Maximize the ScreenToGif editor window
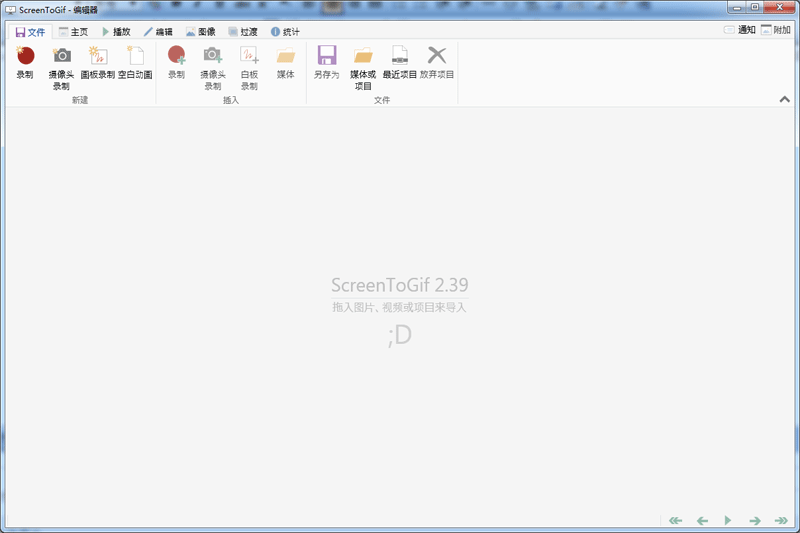The height and width of the screenshot is (533, 800). (x=755, y=8)
